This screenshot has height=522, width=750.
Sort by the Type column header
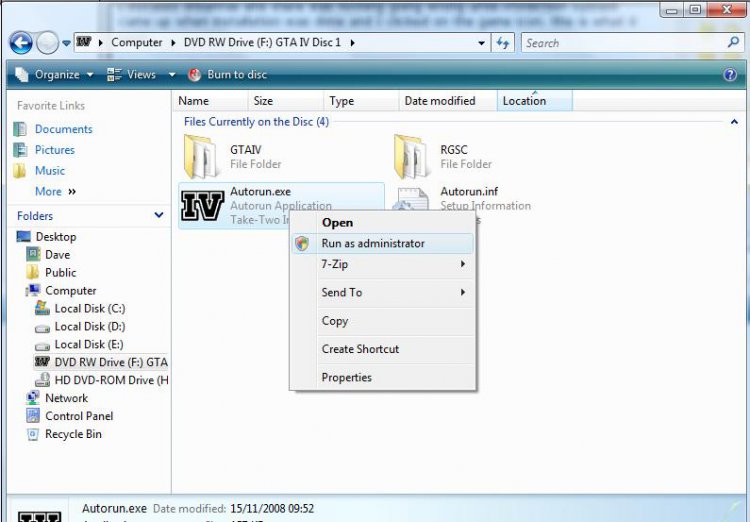click(x=361, y=101)
